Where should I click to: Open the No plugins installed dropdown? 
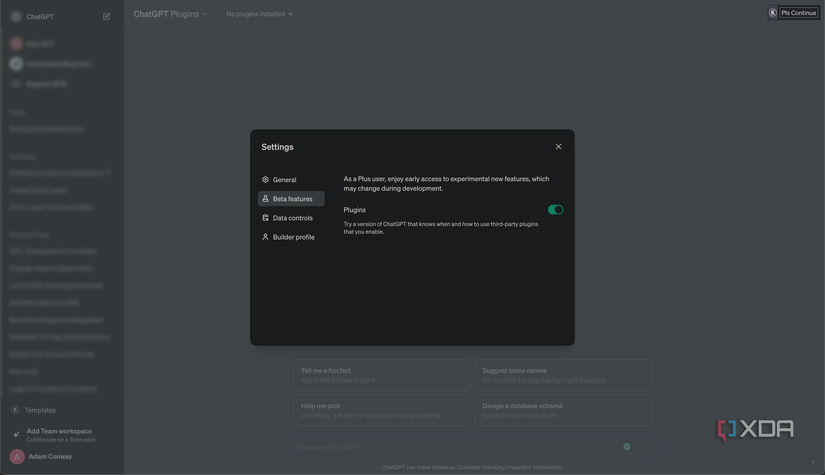(259, 14)
